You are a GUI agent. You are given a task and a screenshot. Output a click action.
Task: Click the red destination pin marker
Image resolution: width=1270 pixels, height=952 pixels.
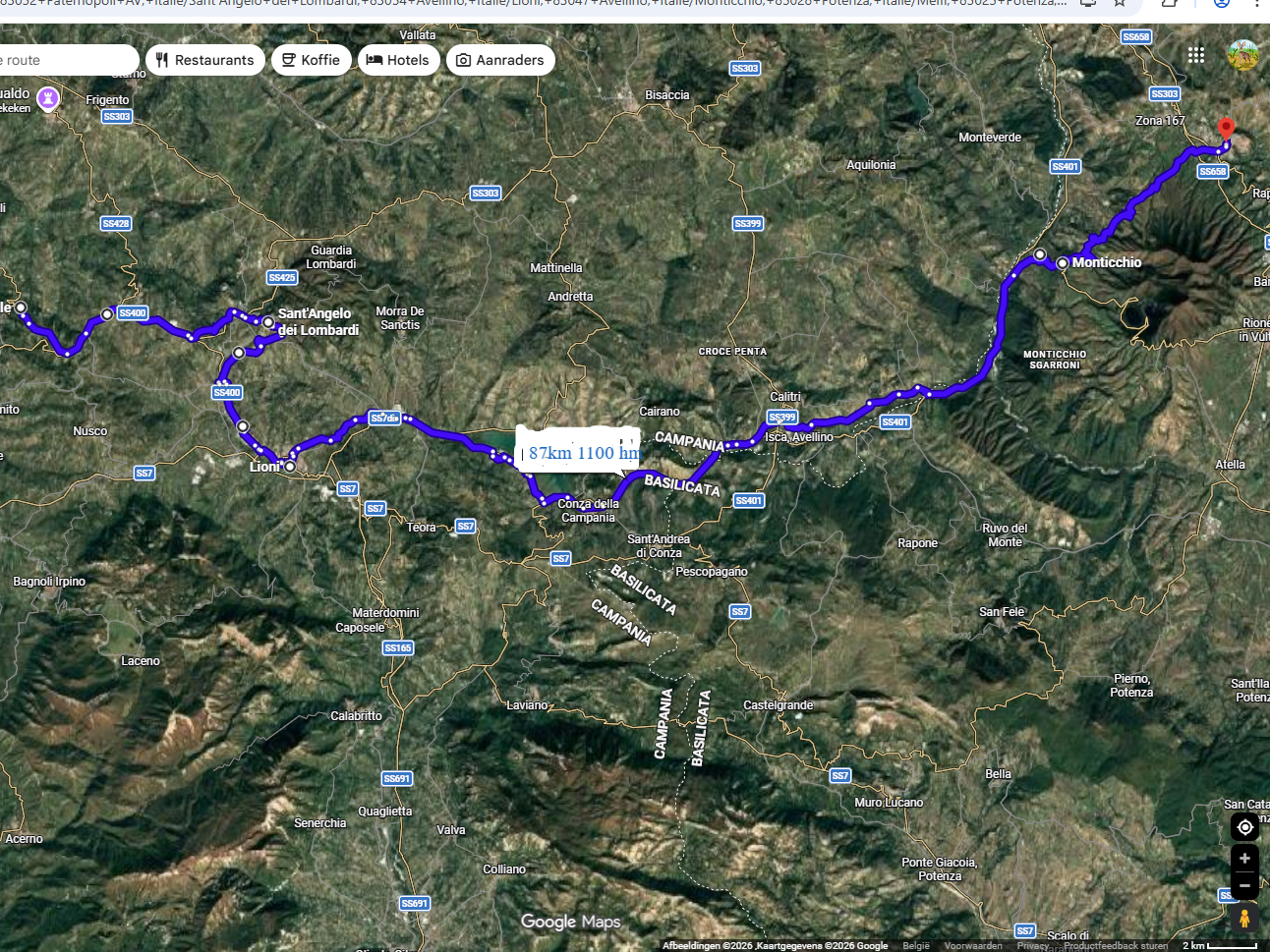click(x=1226, y=129)
